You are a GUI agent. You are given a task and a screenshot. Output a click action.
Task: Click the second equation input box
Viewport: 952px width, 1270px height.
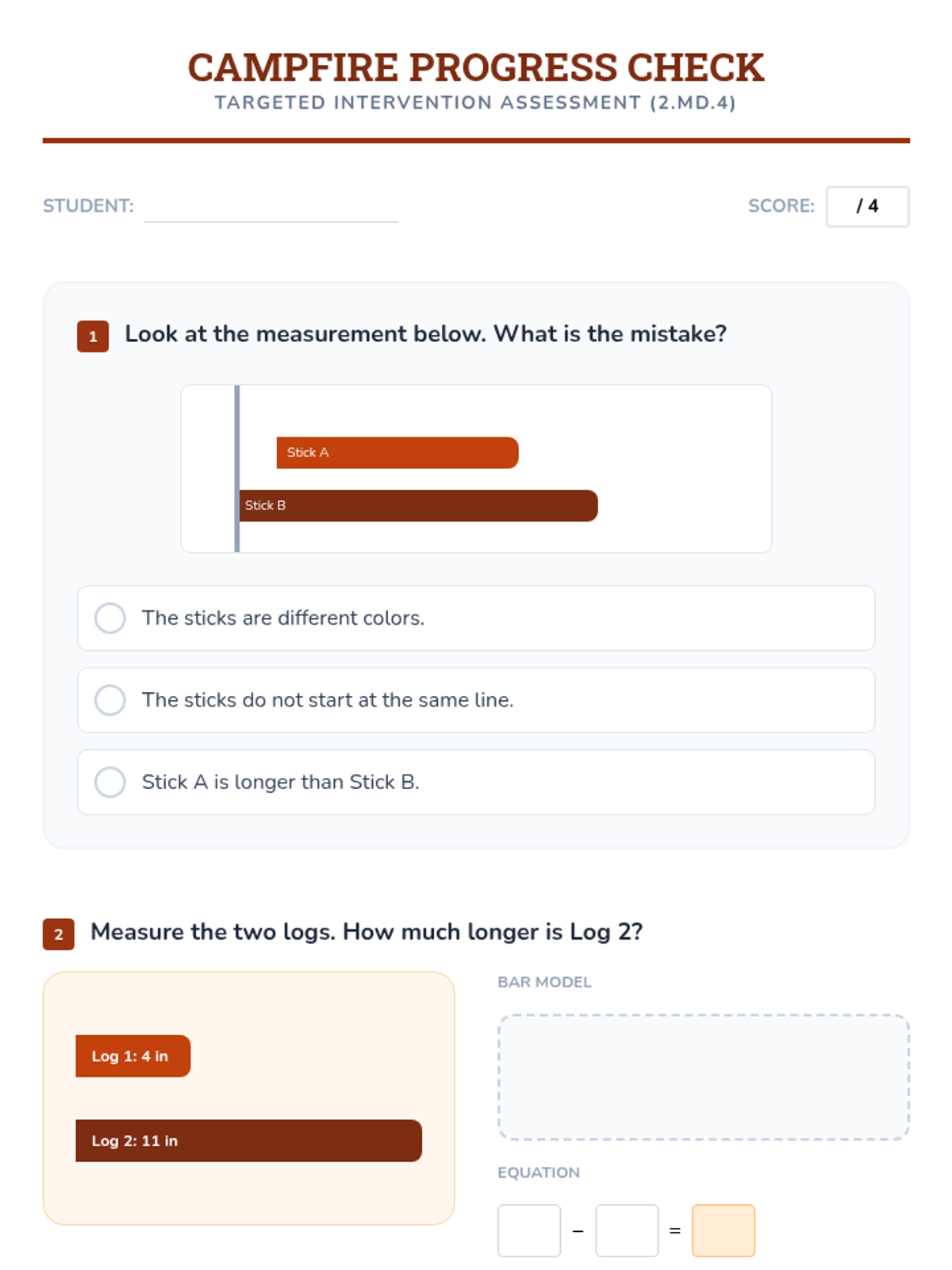(627, 1230)
